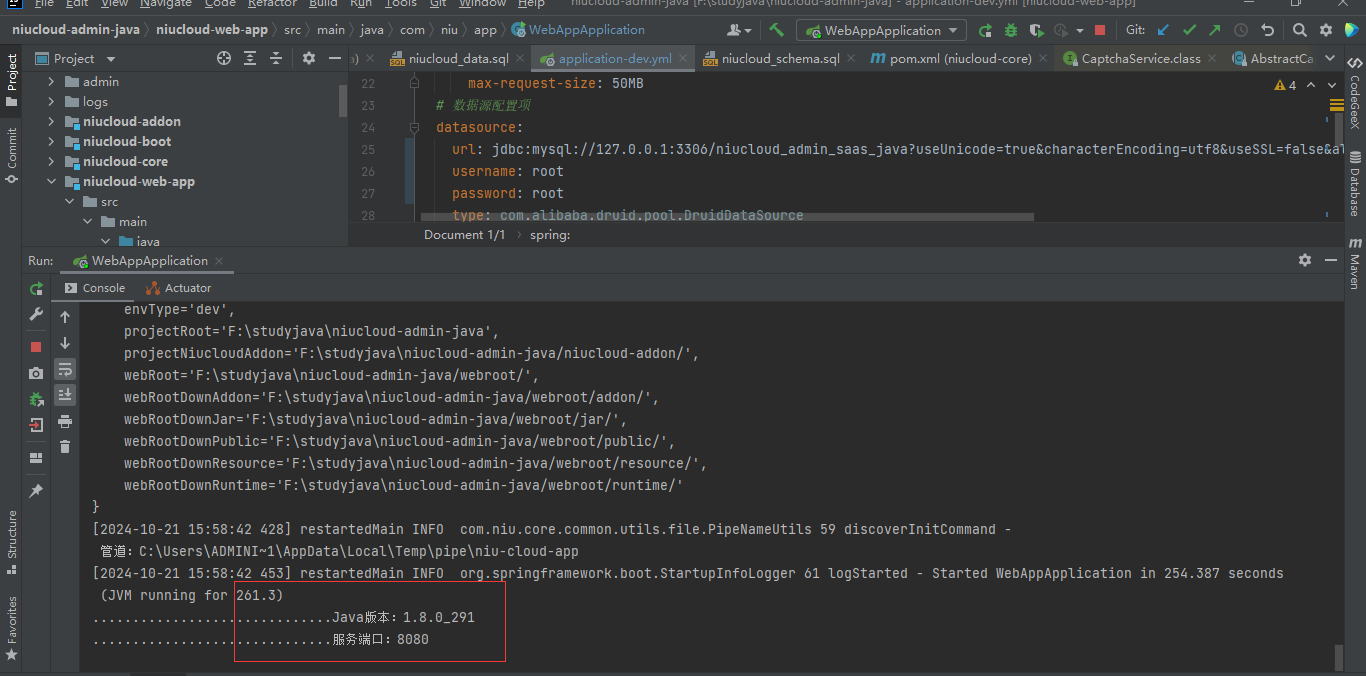Toggle Scroll to End in console toolbar

[x=65, y=395]
